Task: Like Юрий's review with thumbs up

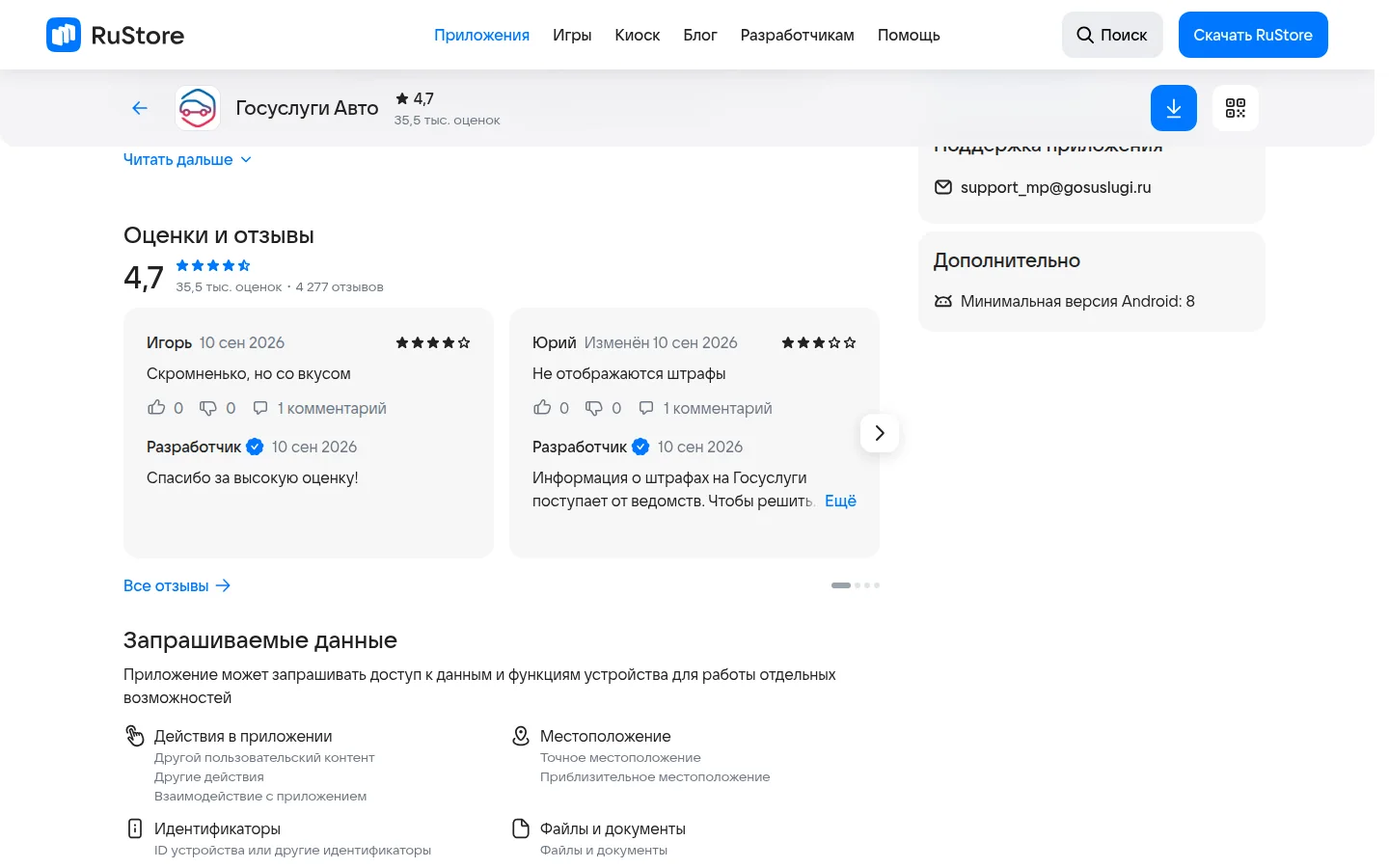Action: 542,408
